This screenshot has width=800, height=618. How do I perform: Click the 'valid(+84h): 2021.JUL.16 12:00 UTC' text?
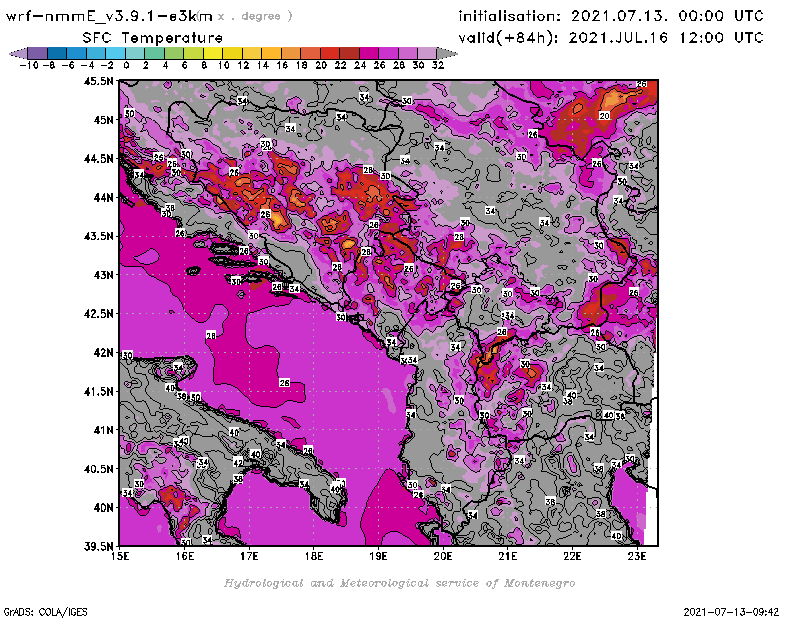611,37
